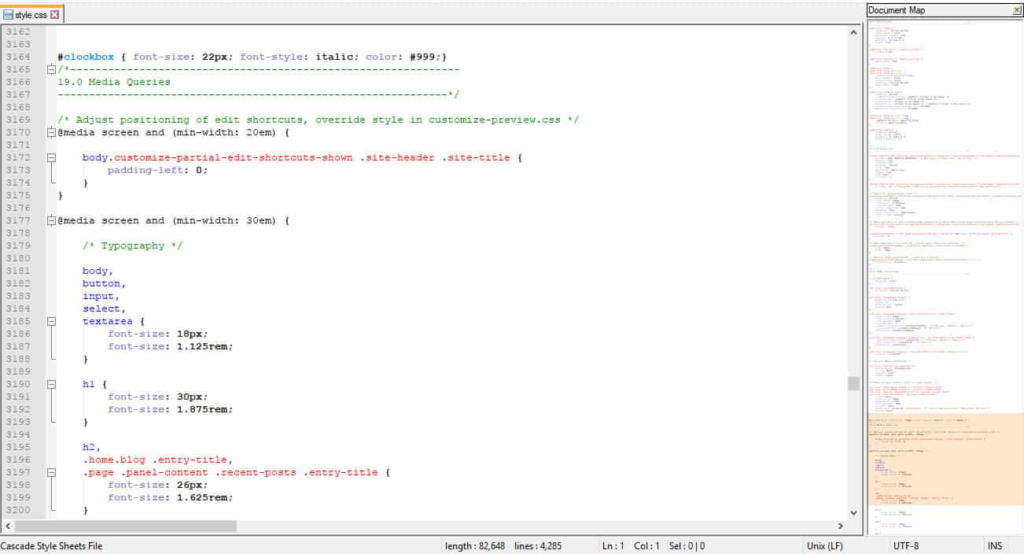Click the save icon on style.css tab
This screenshot has height=554, width=1024.
(8, 15)
